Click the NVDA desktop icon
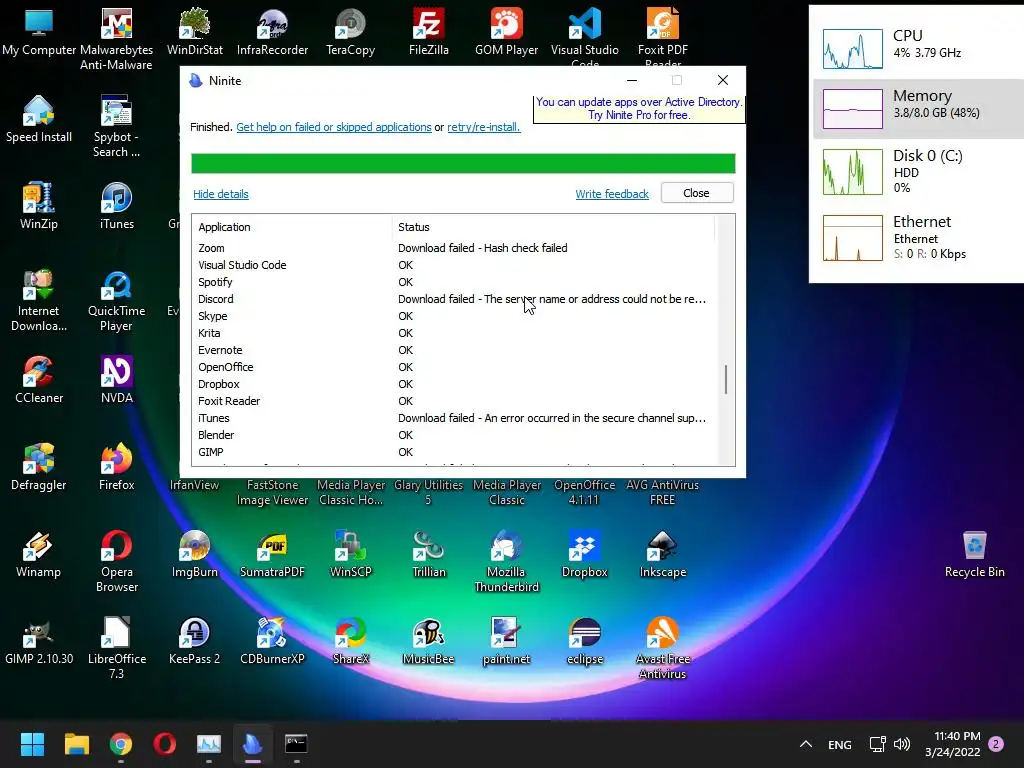Viewport: 1024px width, 768px height. (x=116, y=380)
